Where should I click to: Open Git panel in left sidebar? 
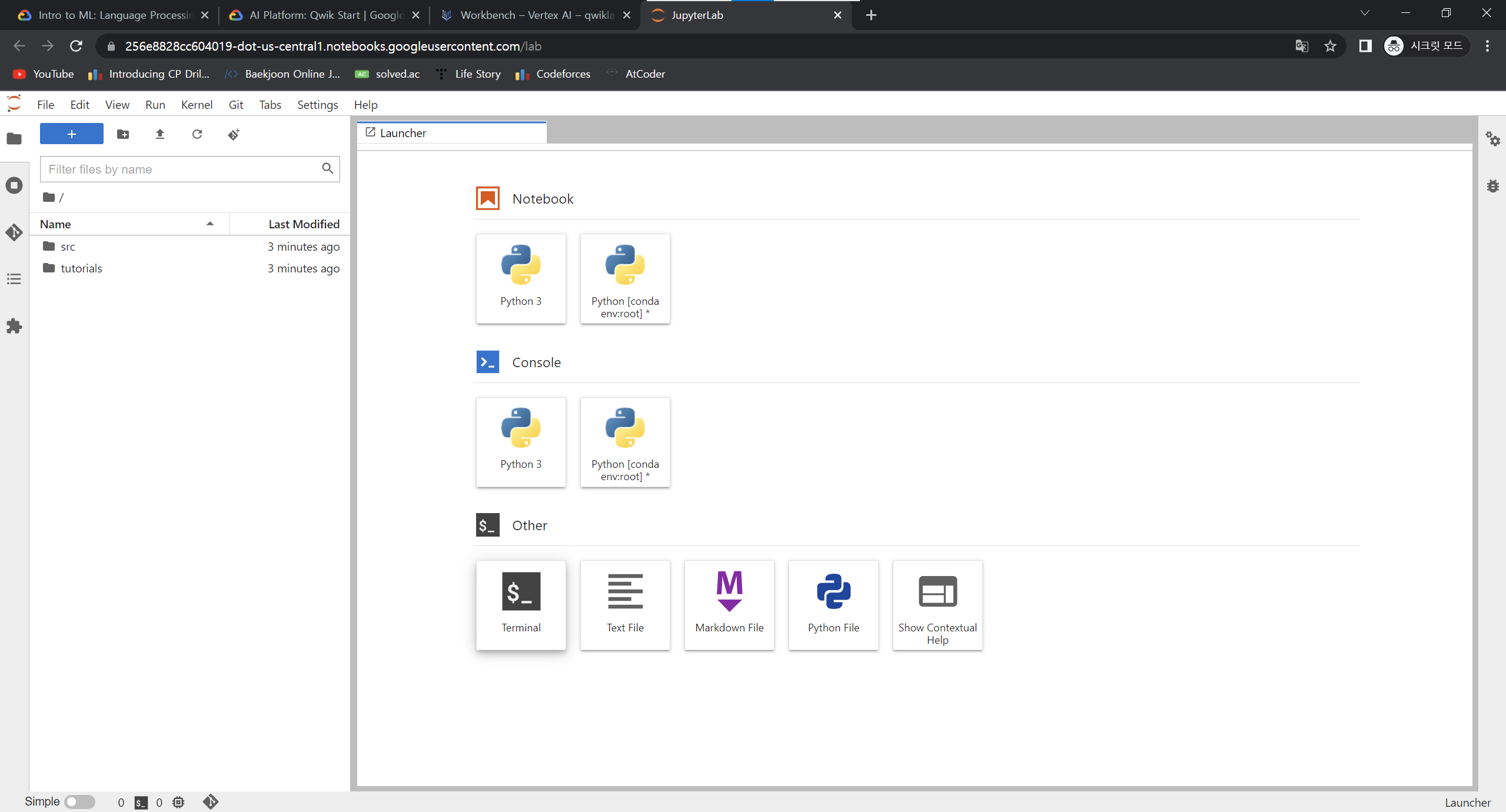click(x=14, y=232)
